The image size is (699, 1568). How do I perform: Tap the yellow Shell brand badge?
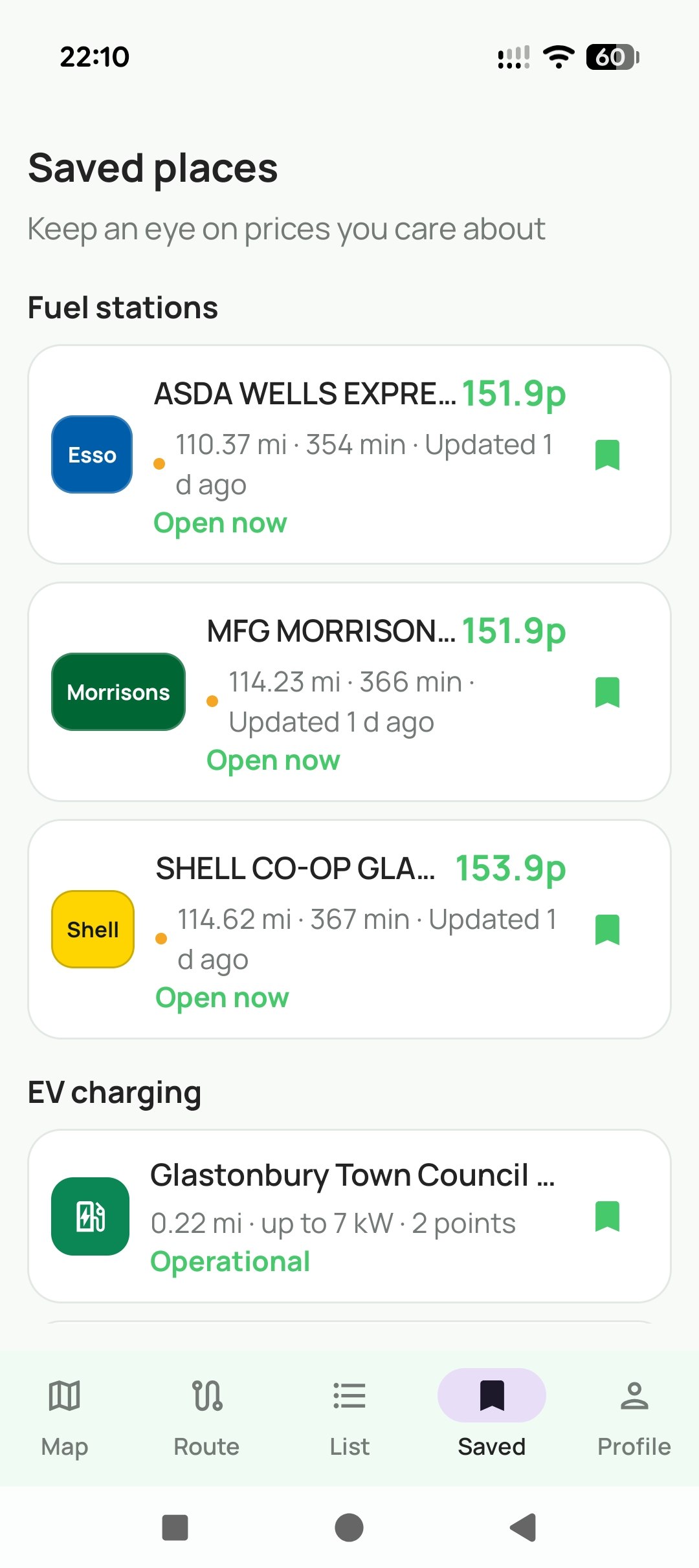(x=93, y=929)
